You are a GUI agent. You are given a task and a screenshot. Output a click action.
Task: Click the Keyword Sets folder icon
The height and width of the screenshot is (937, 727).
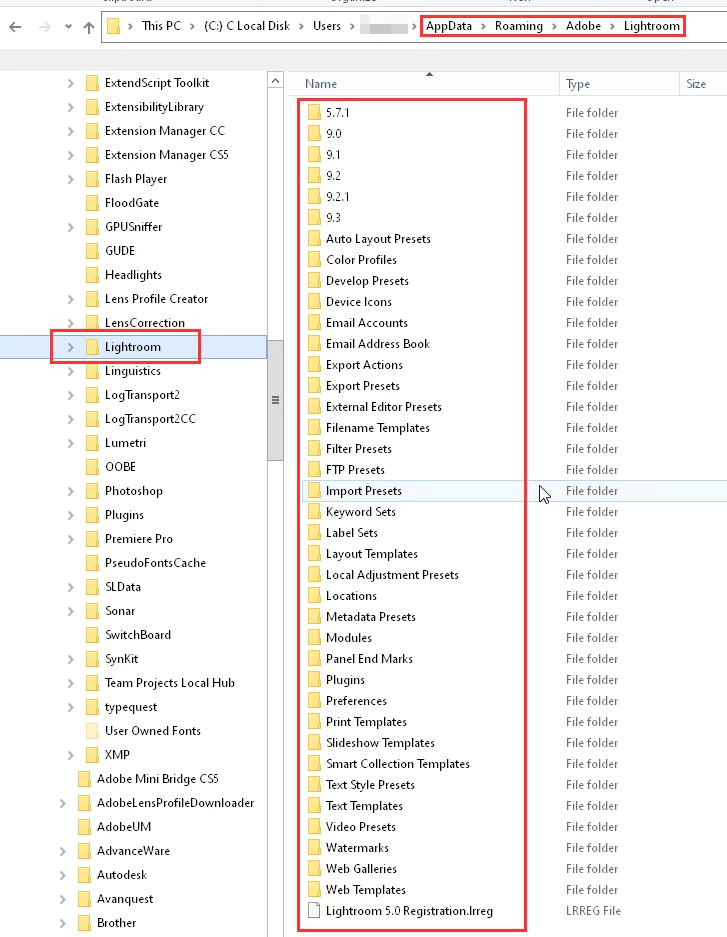pos(314,512)
